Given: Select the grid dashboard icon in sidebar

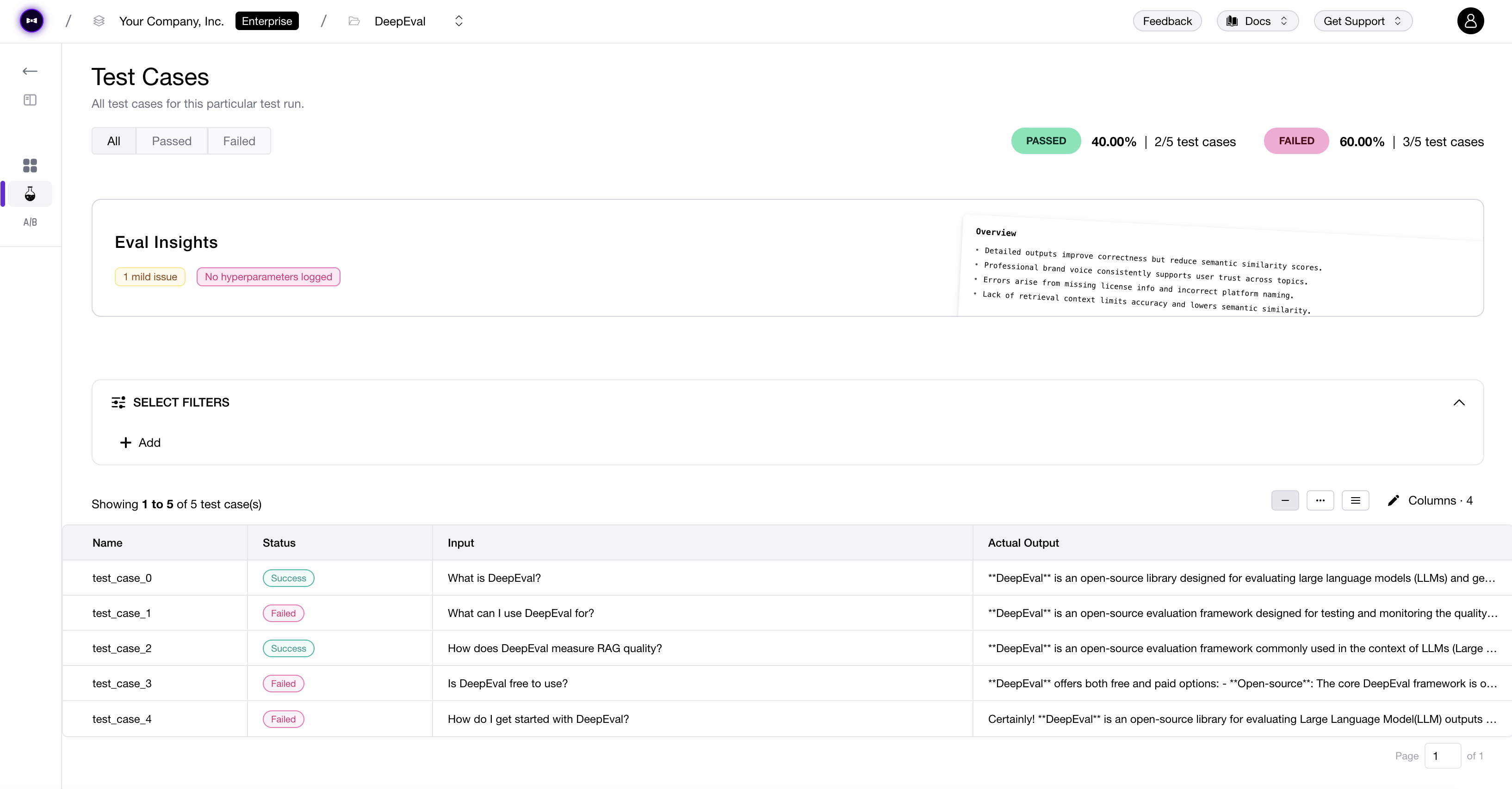Looking at the screenshot, I should tap(29, 166).
